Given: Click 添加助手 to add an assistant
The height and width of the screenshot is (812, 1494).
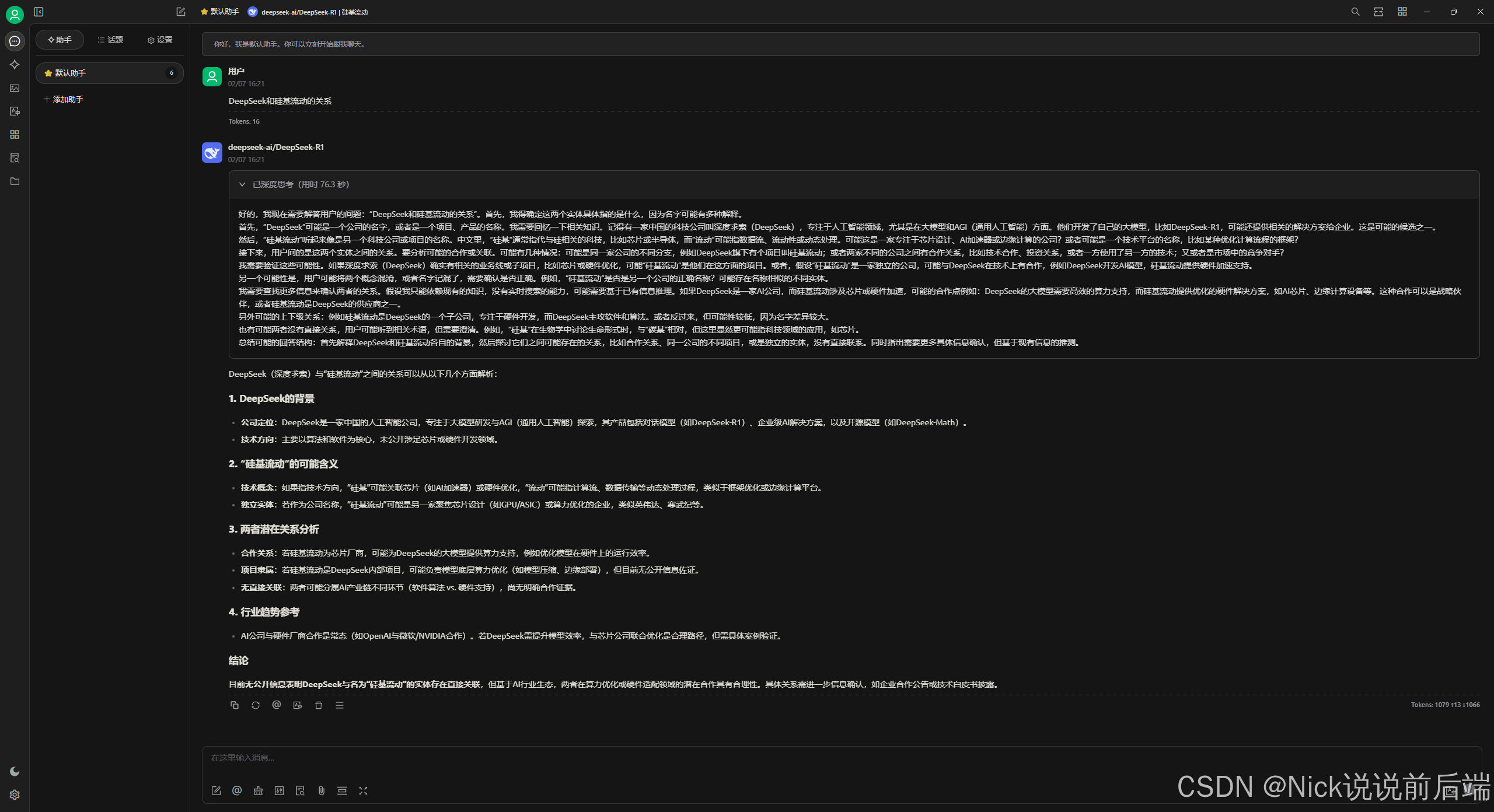Looking at the screenshot, I should (64, 99).
